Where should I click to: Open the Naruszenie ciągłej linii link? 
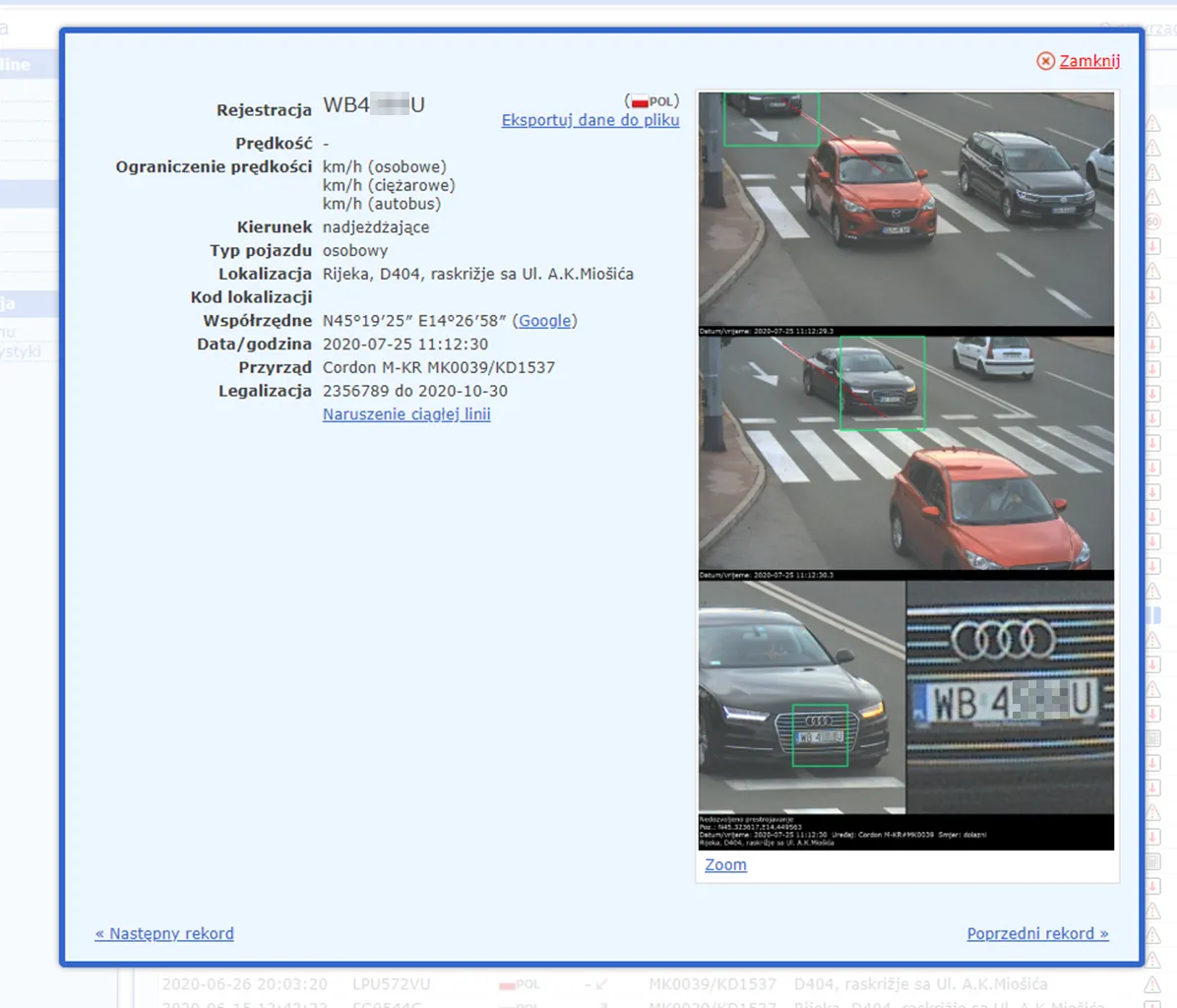pos(406,413)
